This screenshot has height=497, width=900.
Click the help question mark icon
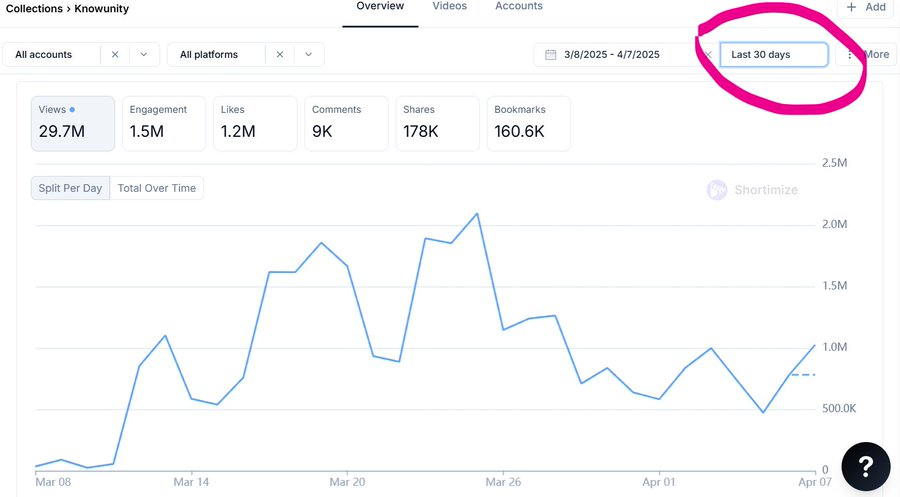coord(865,466)
